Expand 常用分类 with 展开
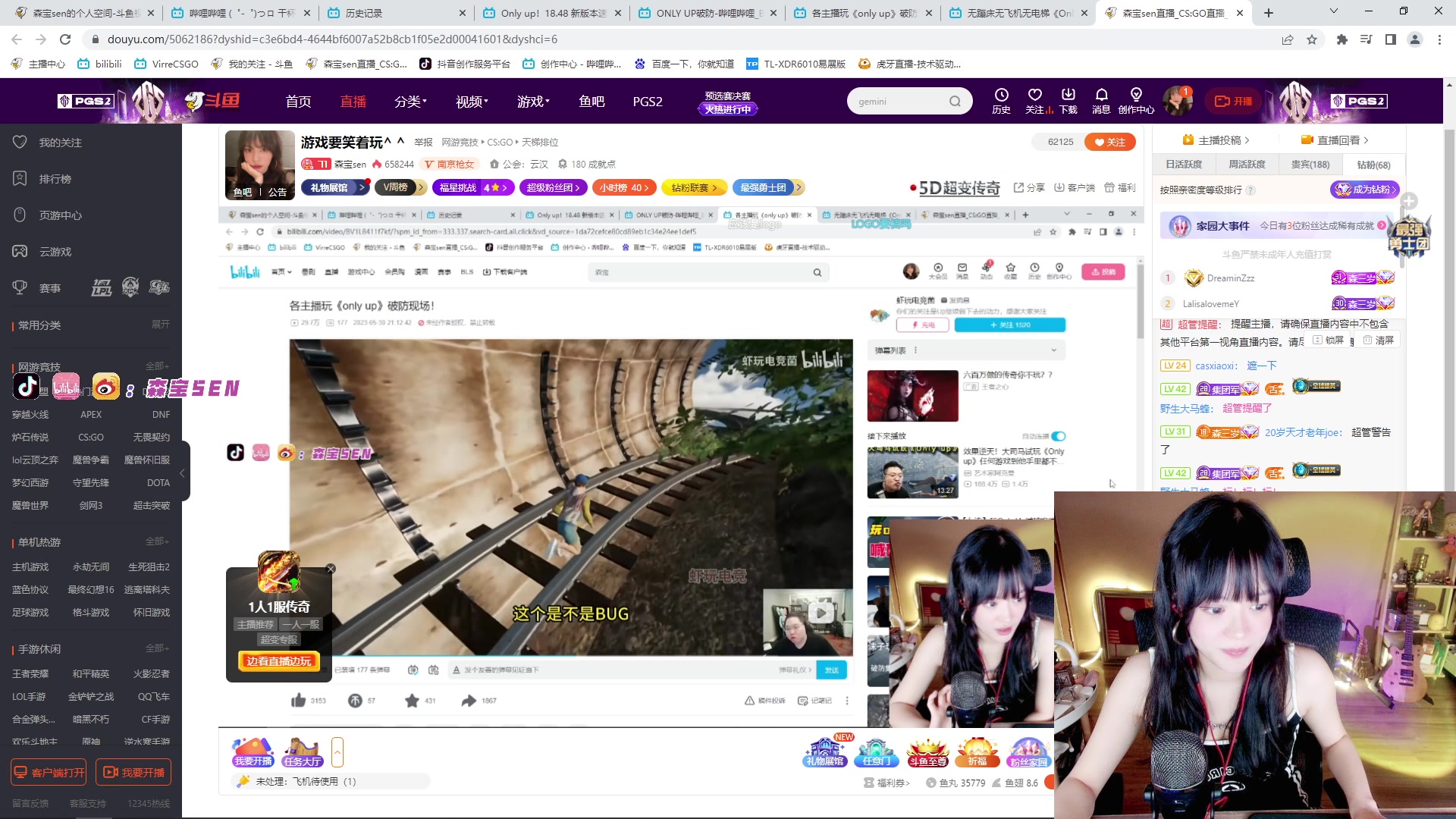 [x=160, y=325]
